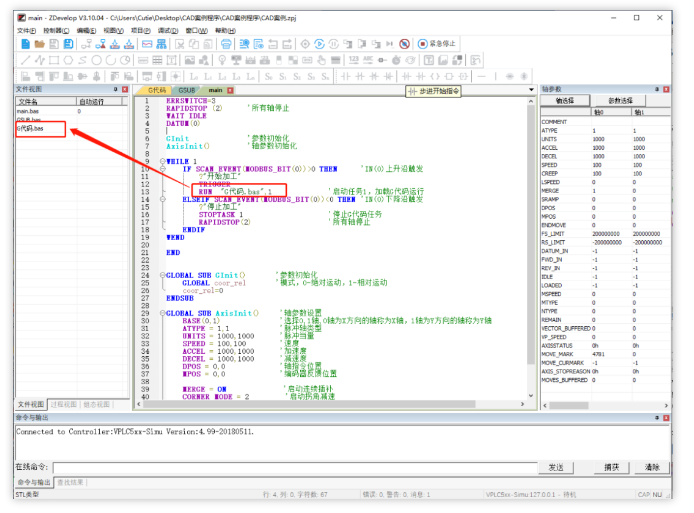Viewport: 694px width, 513px height.
Task: Click the 捕获 capture button
Action: point(612,467)
